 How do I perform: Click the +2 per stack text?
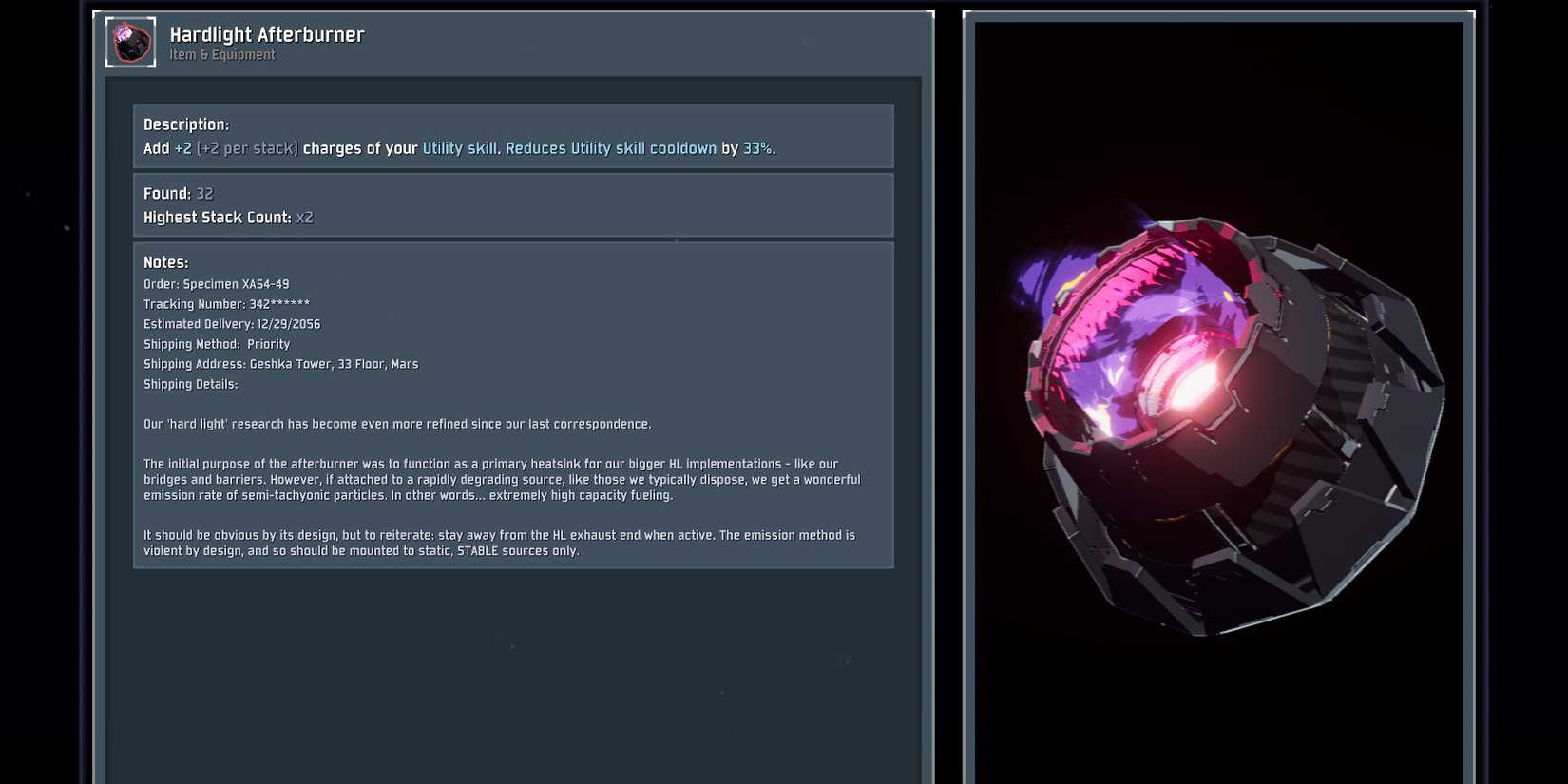point(247,148)
